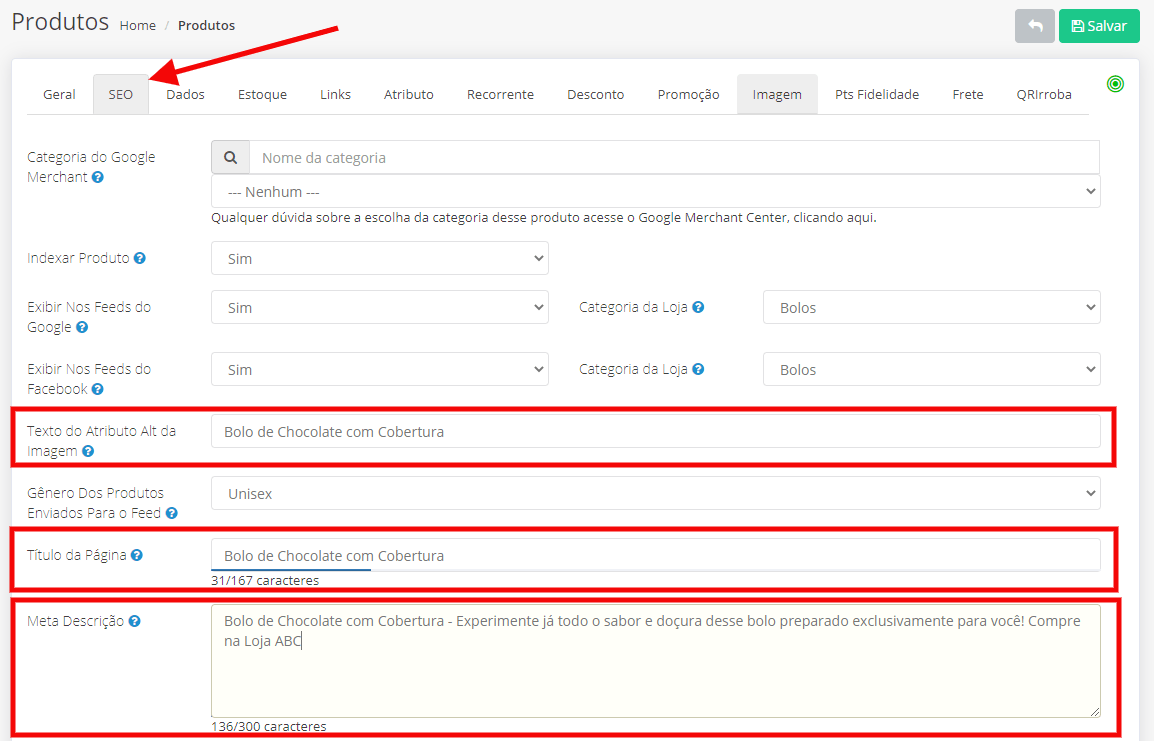
Task: Click the Home breadcrumb link
Action: point(138,26)
